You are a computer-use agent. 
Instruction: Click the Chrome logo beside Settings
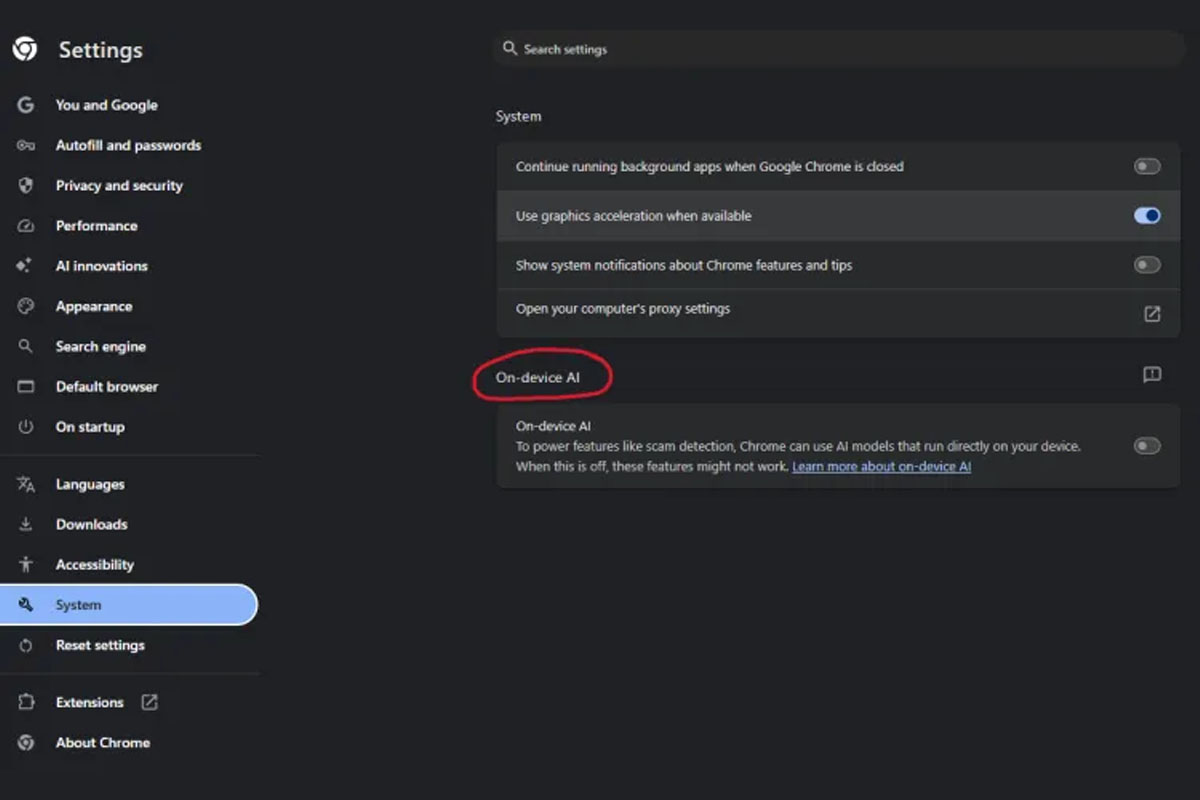[25, 49]
